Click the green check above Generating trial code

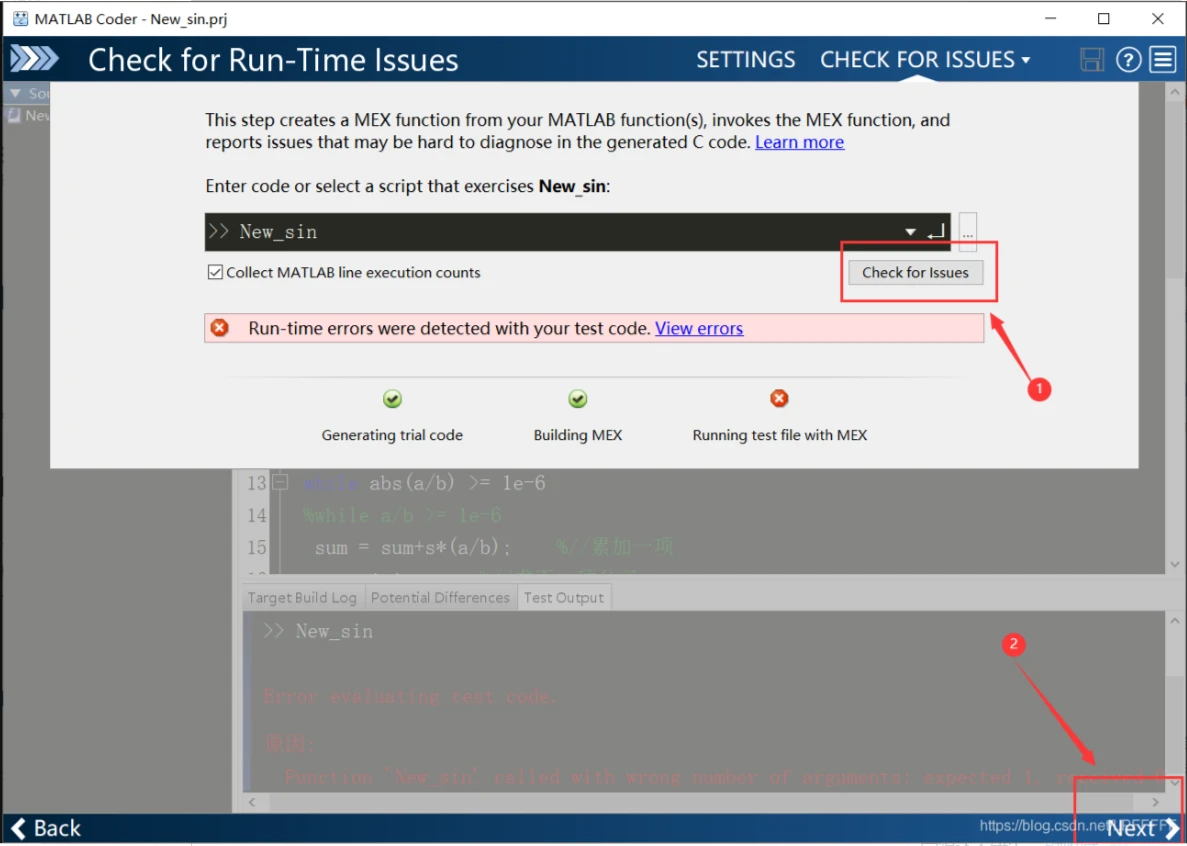point(392,399)
